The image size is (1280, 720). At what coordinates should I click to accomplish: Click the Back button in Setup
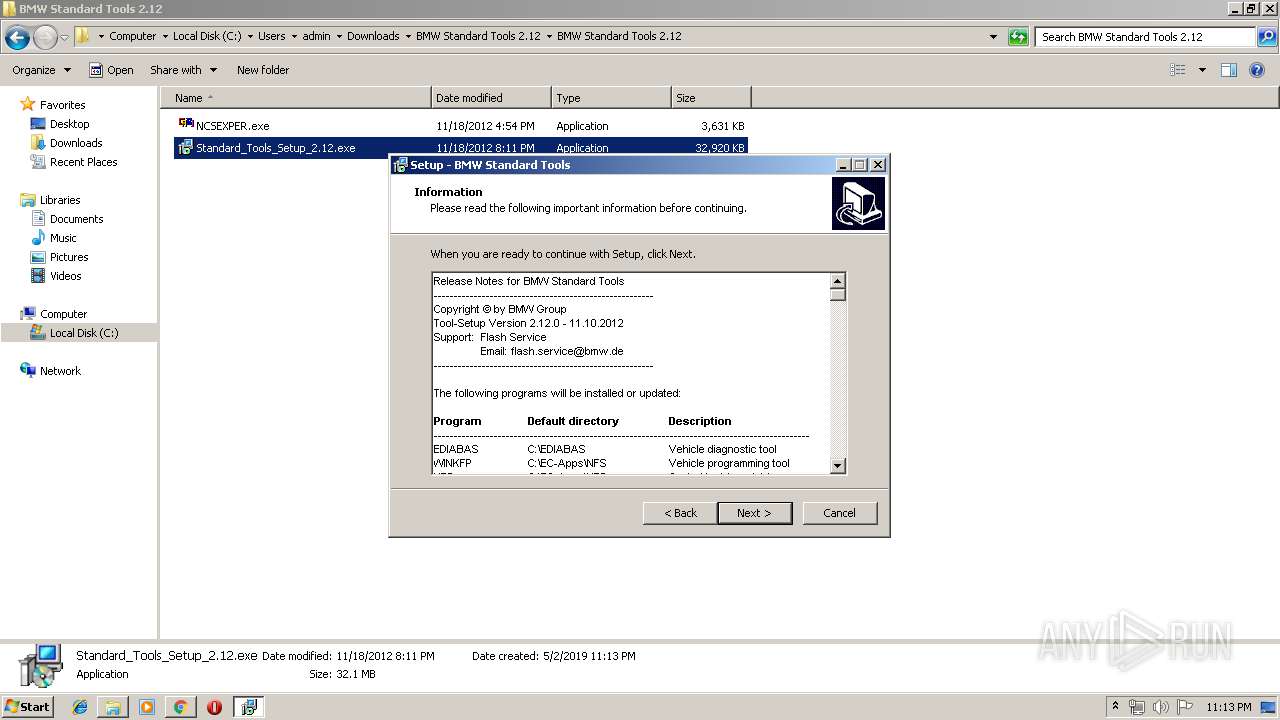680,513
